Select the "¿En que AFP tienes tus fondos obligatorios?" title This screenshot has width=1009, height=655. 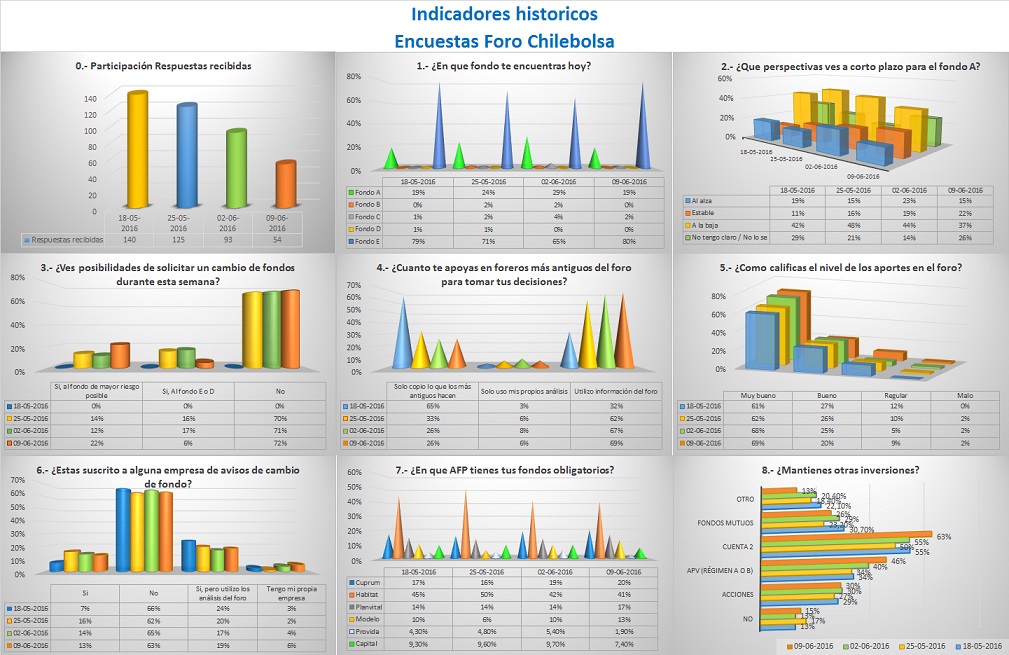(504, 470)
